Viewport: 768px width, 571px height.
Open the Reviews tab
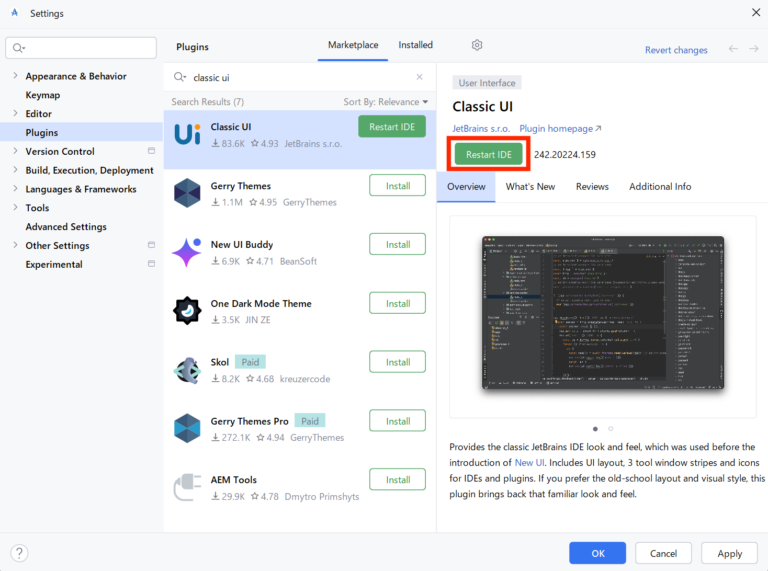click(x=592, y=187)
